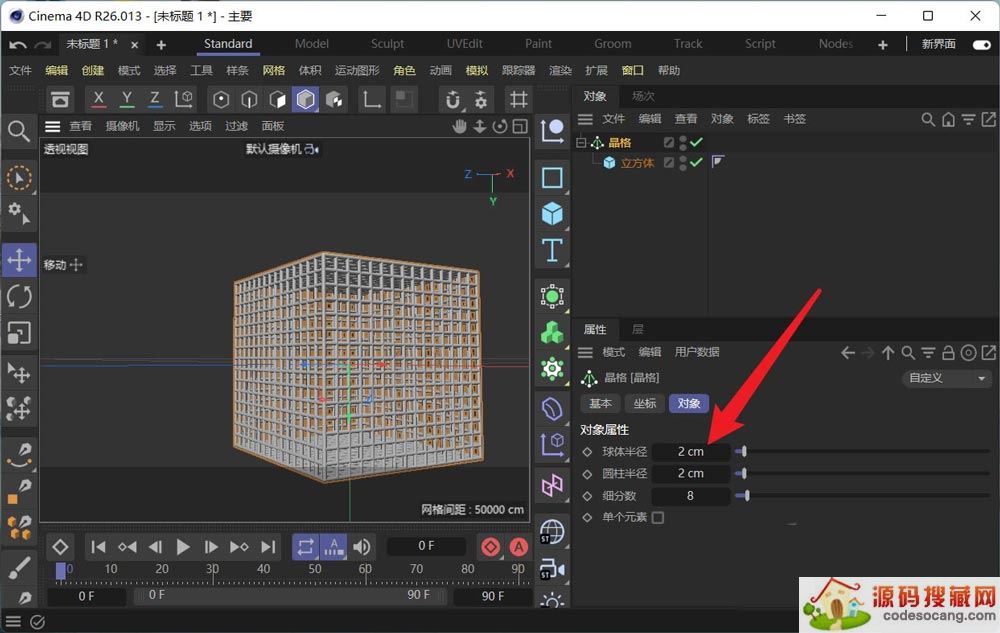Image resolution: width=1000 pixels, height=633 pixels.
Task: Lock the X axis icon
Action: click(x=98, y=99)
